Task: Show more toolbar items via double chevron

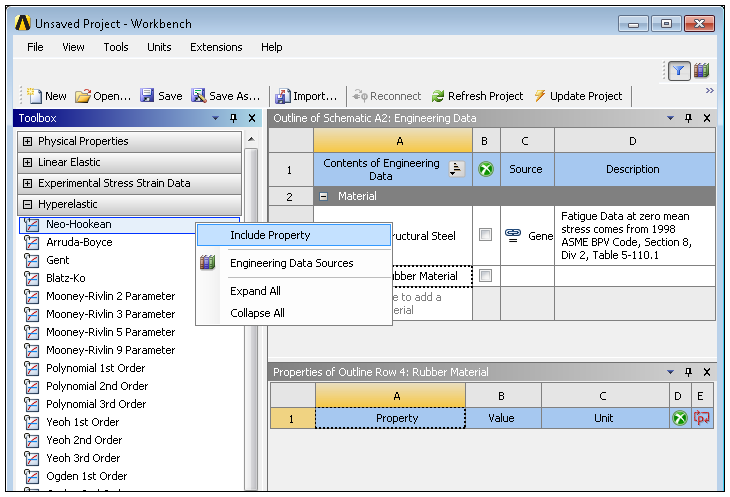Action: [x=710, y=90]
